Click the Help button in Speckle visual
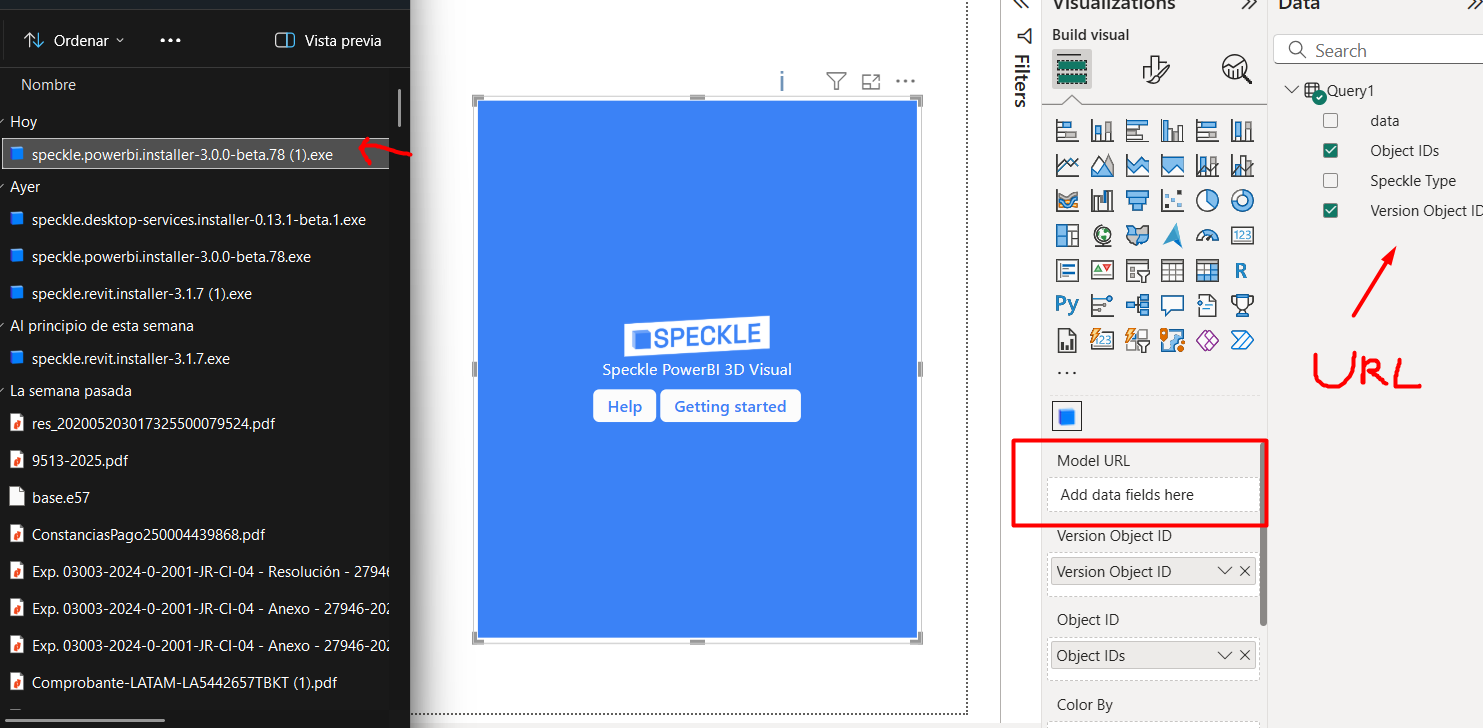The width and height of the screenshot is (1483, 728). click(625, 406)
